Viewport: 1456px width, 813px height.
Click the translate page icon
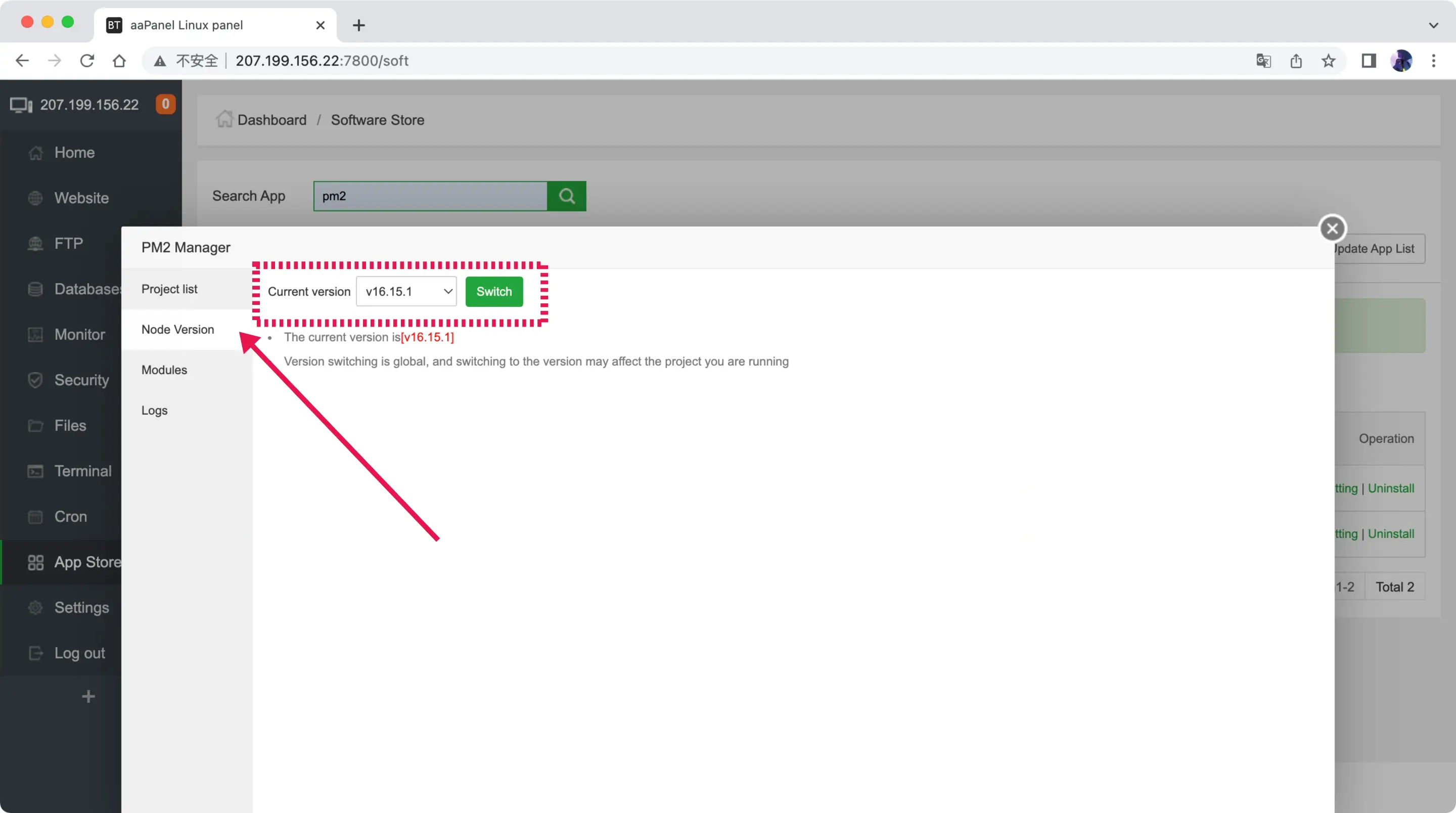1263,61
